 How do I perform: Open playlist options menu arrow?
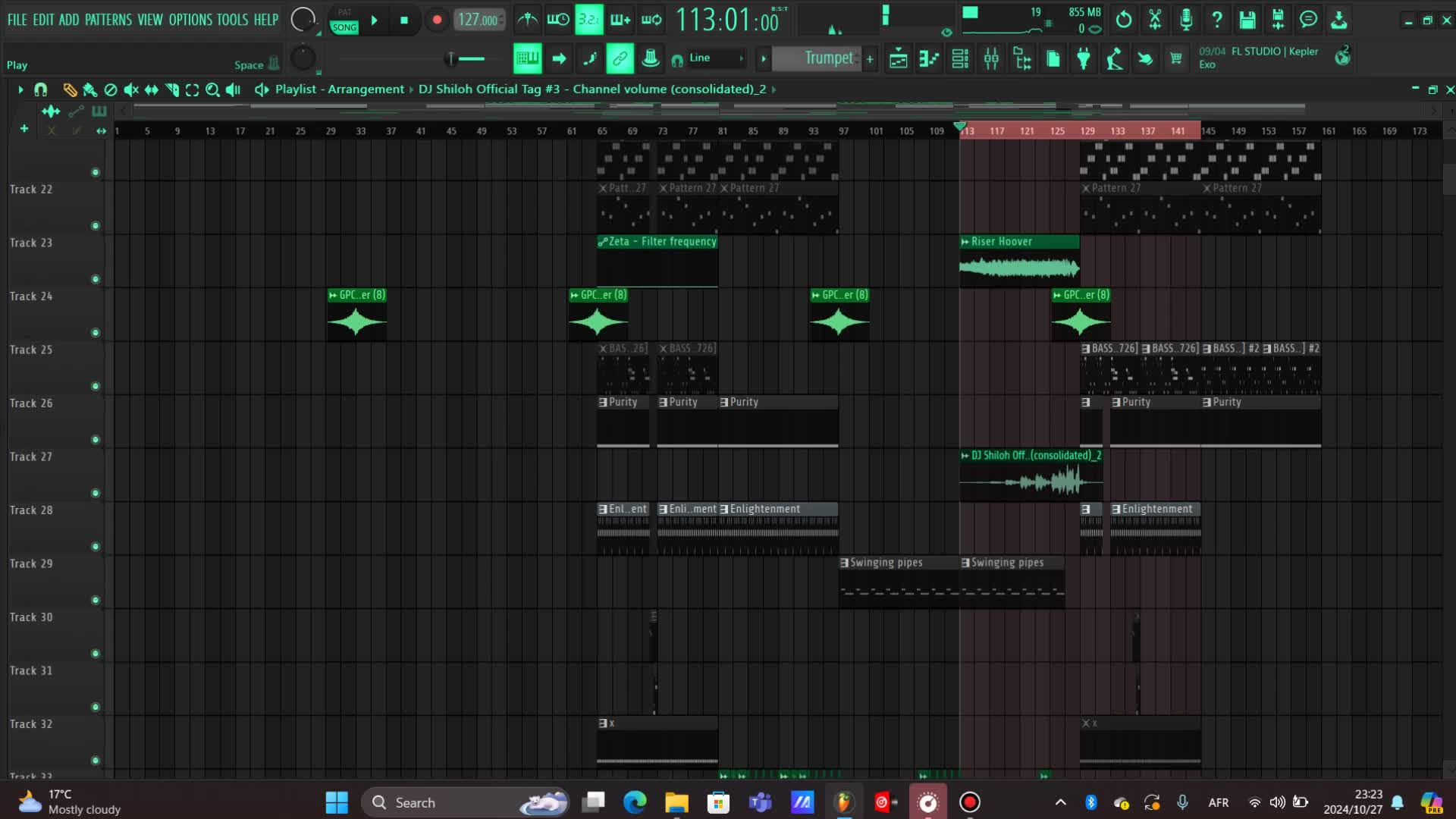20,89
